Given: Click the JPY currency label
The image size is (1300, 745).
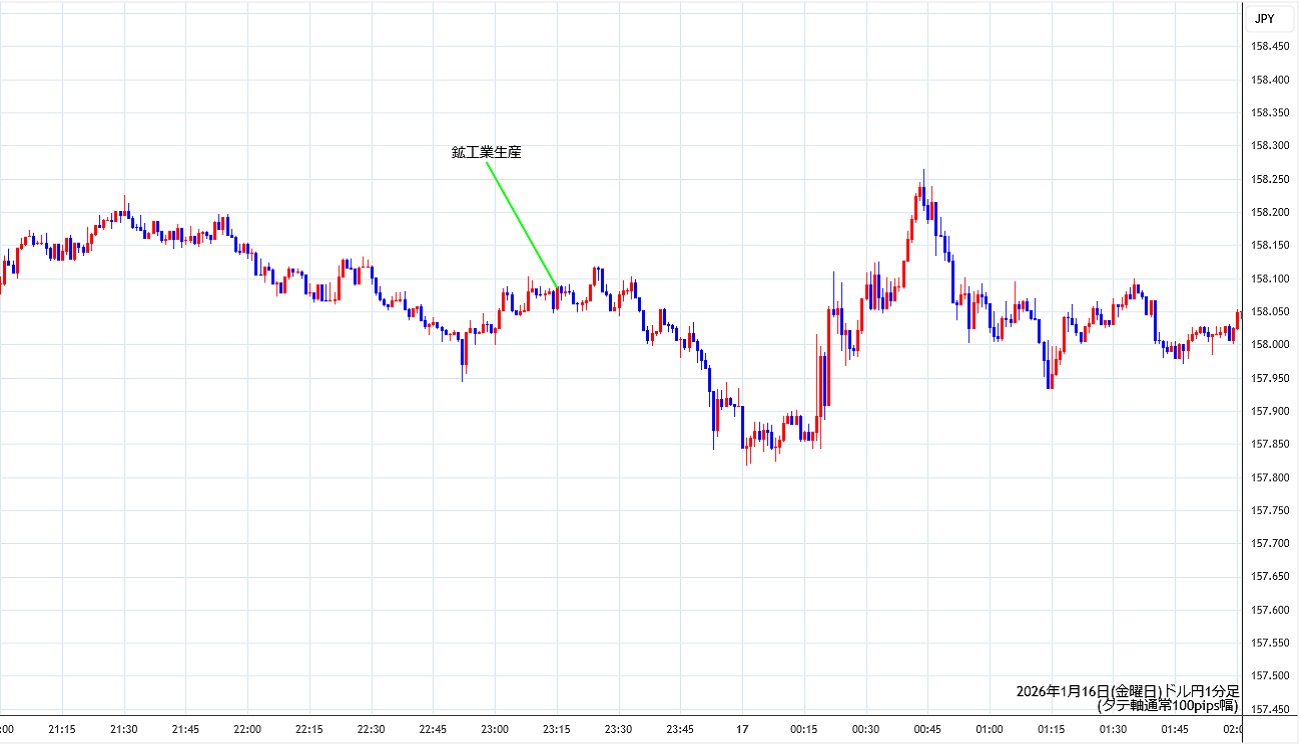Looking at the screenshot, I should tap(1263, 18).
